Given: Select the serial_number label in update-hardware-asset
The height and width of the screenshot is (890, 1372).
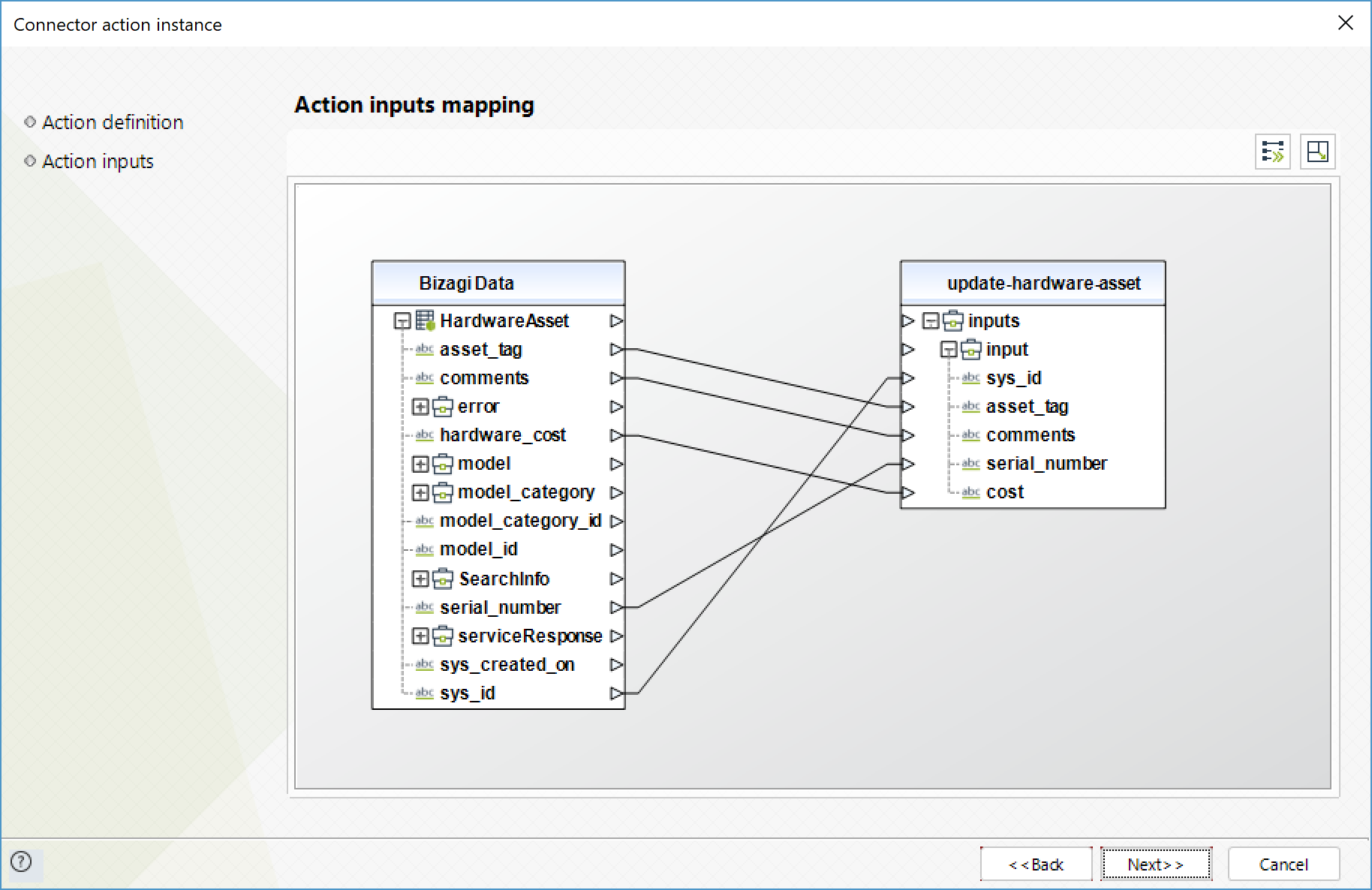Looking at the screenshot, I should click(x=1046, y=464).
